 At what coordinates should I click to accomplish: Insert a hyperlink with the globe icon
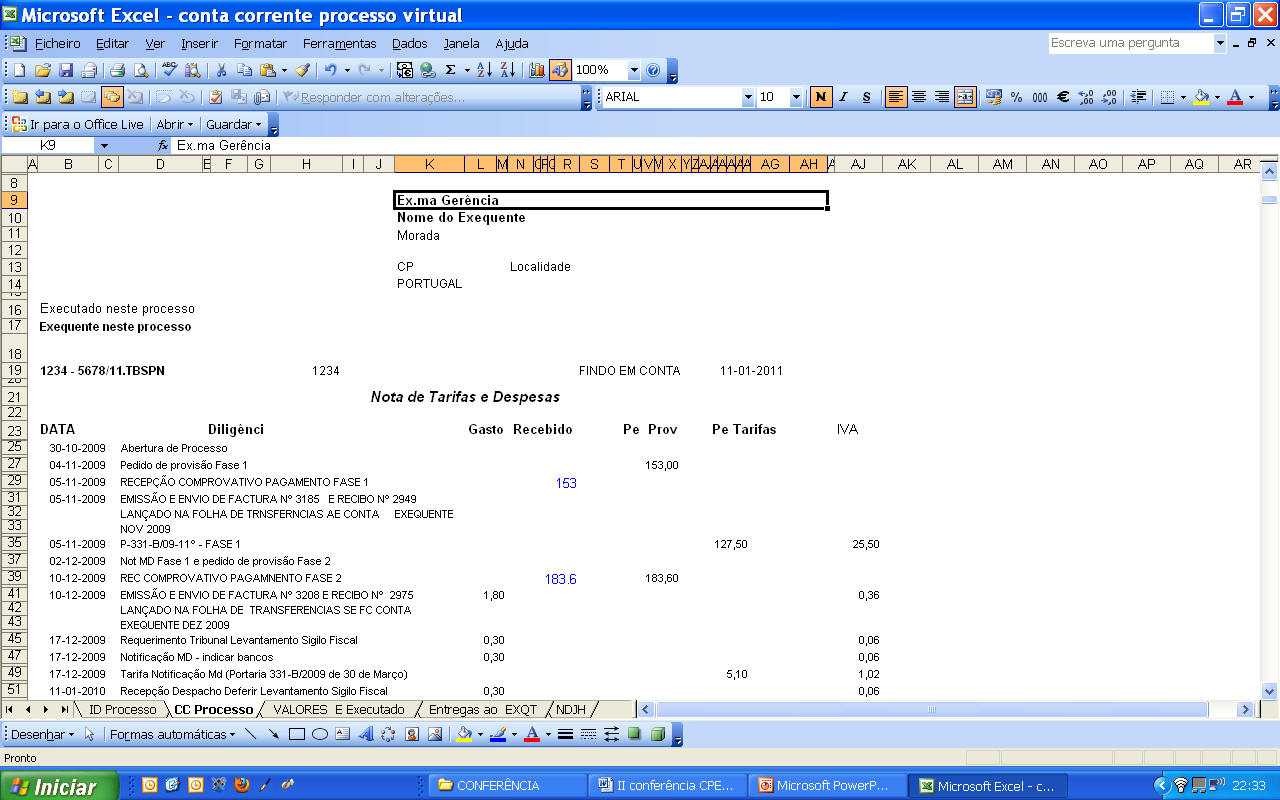point(428,70)
